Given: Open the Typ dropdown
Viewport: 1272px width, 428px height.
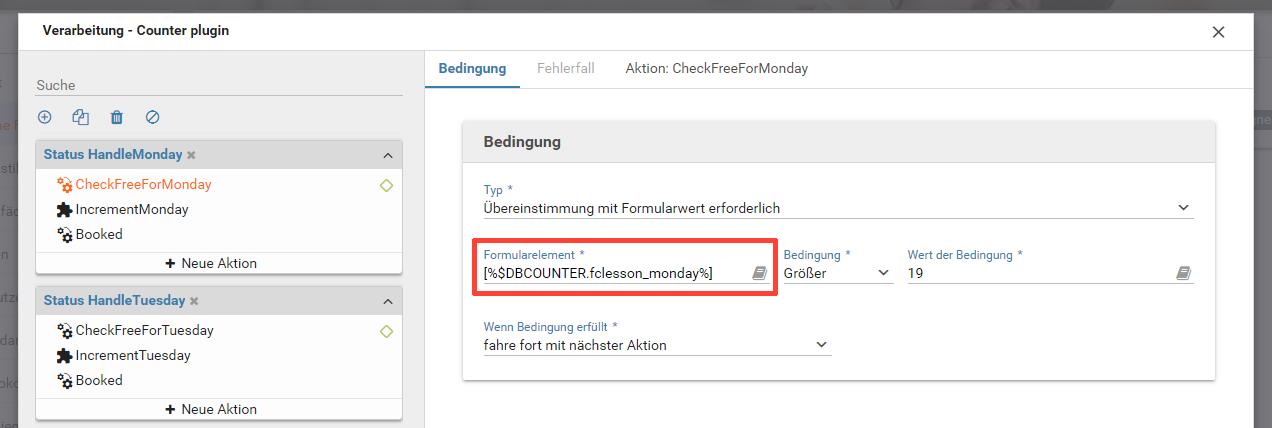Looking at the screenshot, I should click(1183, 208).
